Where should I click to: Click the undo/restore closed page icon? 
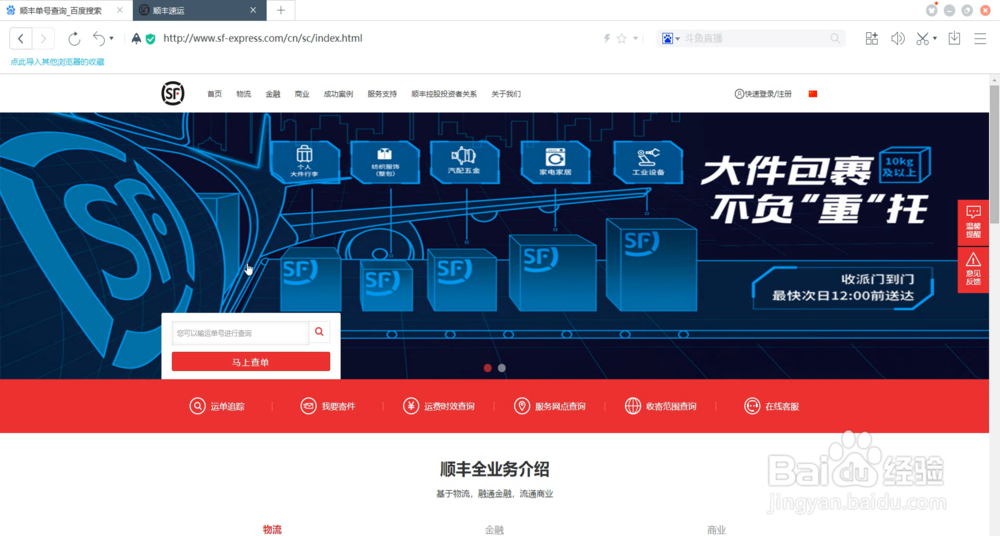pos(98,38)
